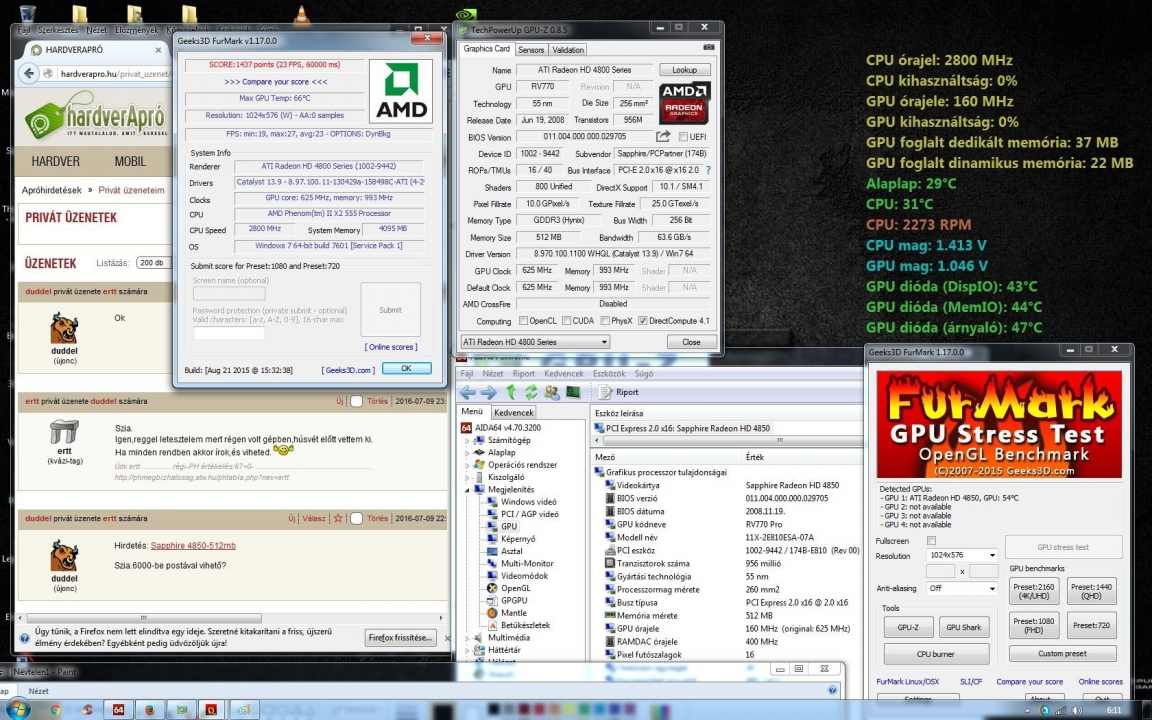Toggle DirectCompute 4.1 checkbox

point(642,321)
